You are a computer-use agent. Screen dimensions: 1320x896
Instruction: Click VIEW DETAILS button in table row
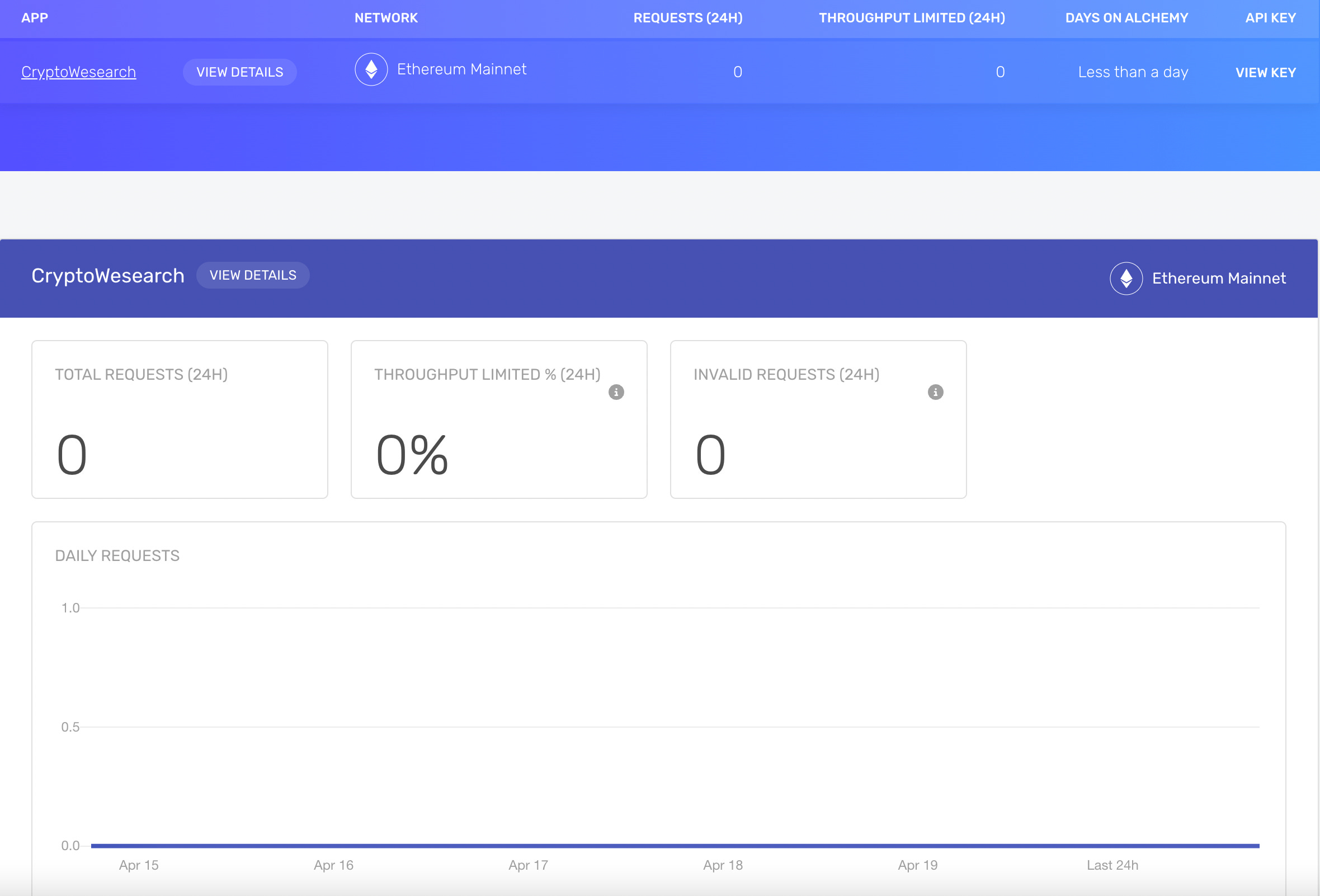tap(239, 72)
